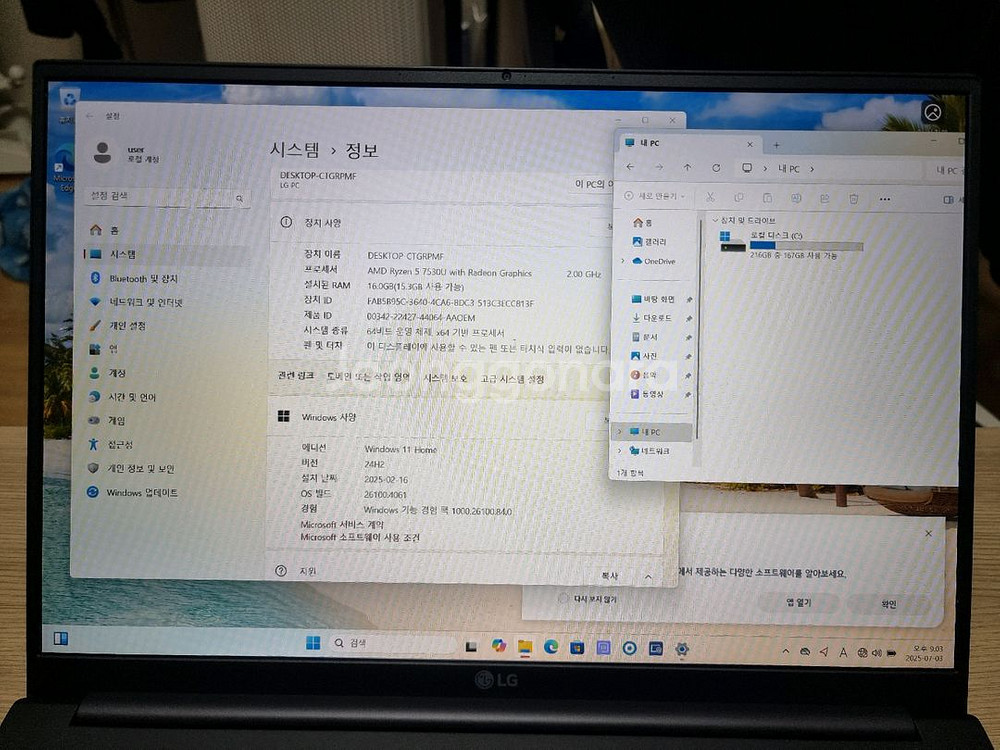Open Microsoft 소프트웨어 사용 조건 link
Viewport: 1000px width, 750px height.
tap(360, 538)
